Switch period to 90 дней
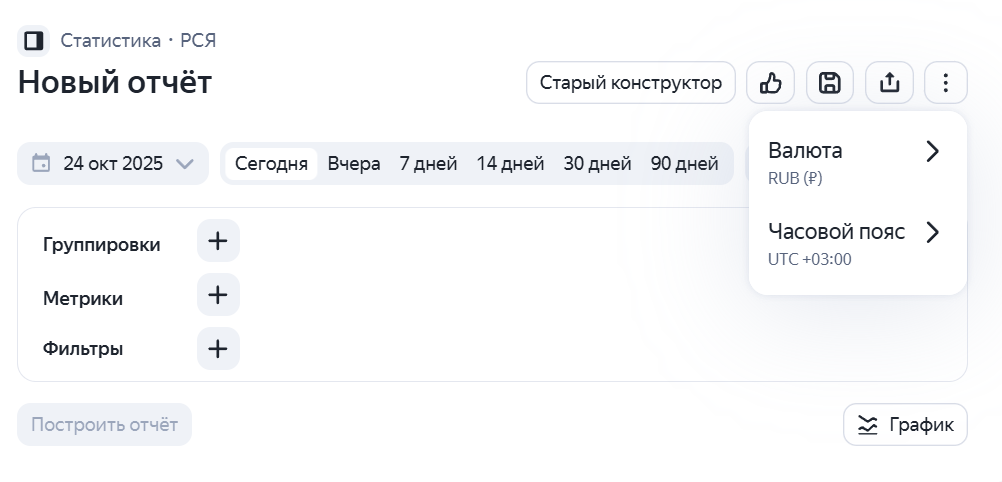Viewport: 1002px width, 482px height. 684,164
